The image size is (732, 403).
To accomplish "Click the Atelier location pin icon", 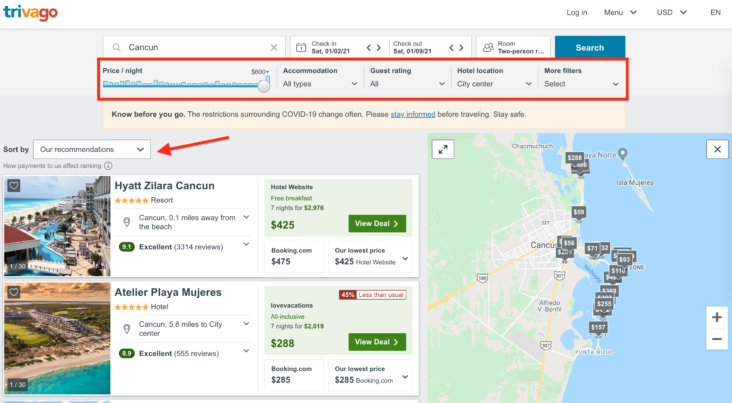I will pyautogui.click(x=127, y=329).
